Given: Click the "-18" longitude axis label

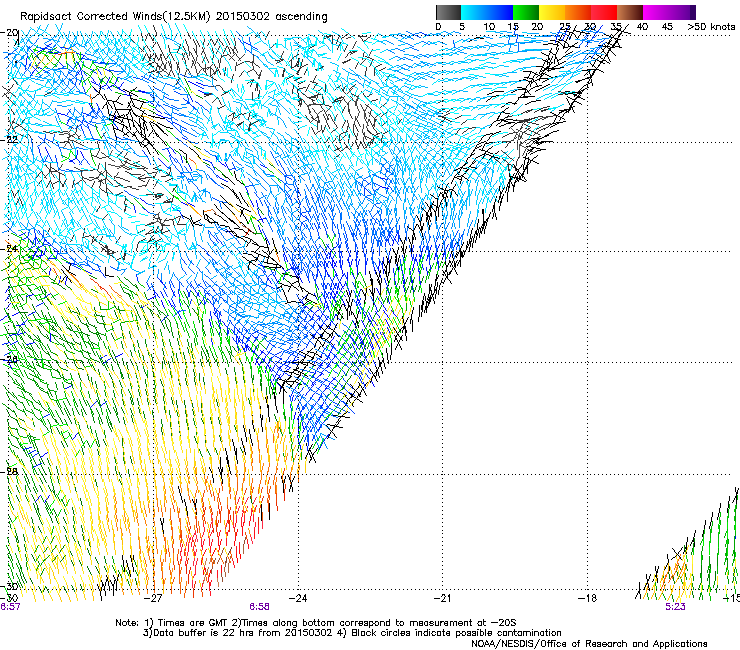Looking at the screenshot, I should [x=587, y=599].
